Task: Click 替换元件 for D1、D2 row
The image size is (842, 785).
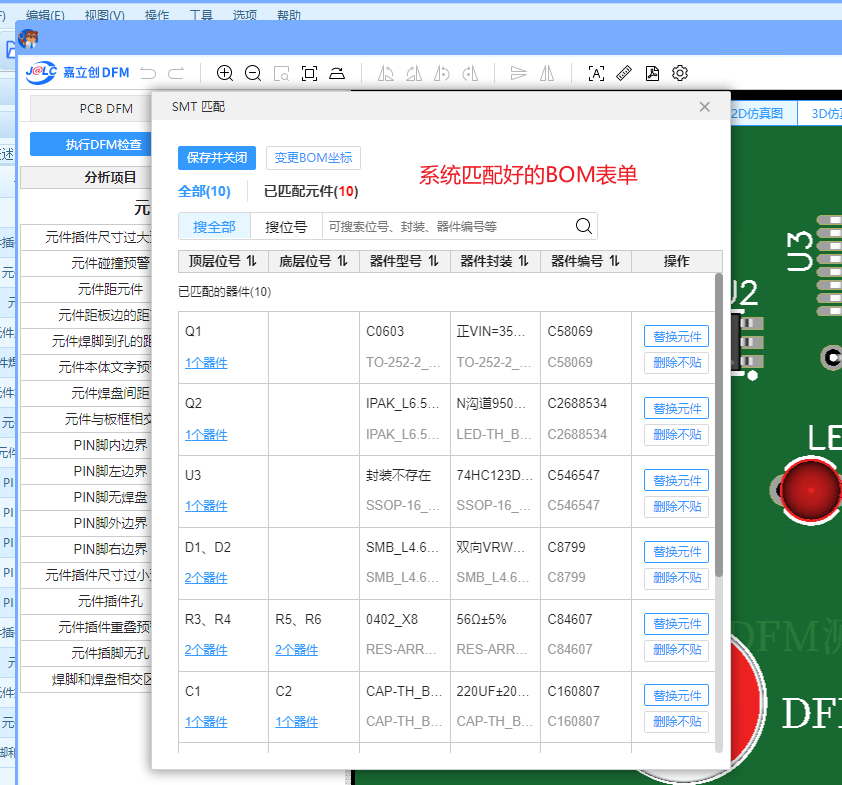Action: 677,552
